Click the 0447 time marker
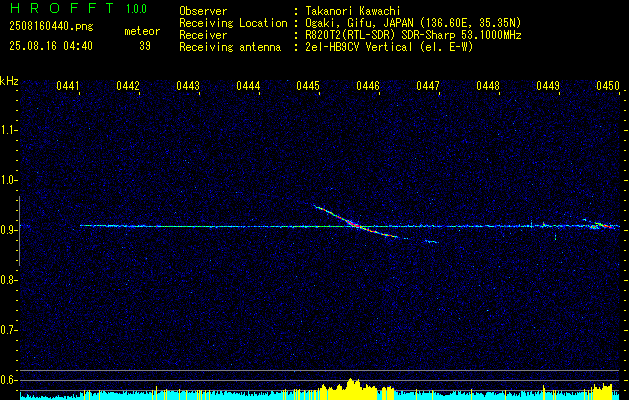 (428, 86)
